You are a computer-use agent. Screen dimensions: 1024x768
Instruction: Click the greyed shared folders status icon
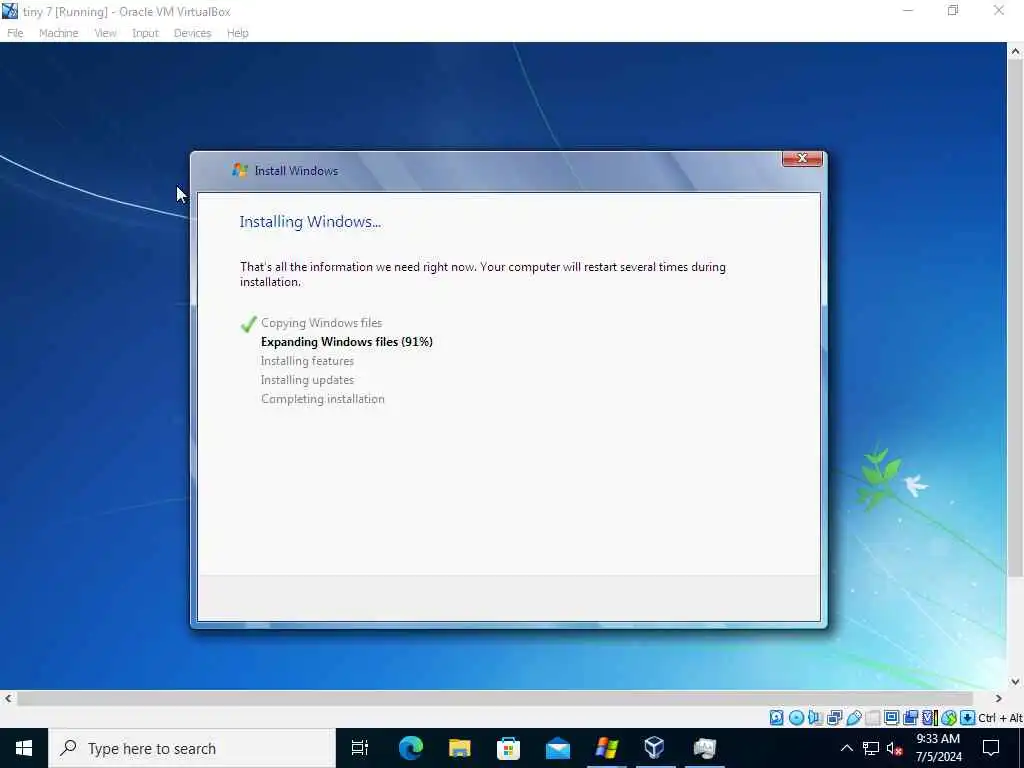(x=872, y=718)
